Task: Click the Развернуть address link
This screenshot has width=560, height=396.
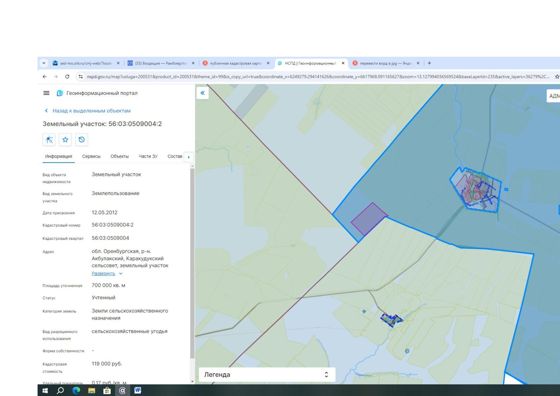Action: tap(103, 274)
